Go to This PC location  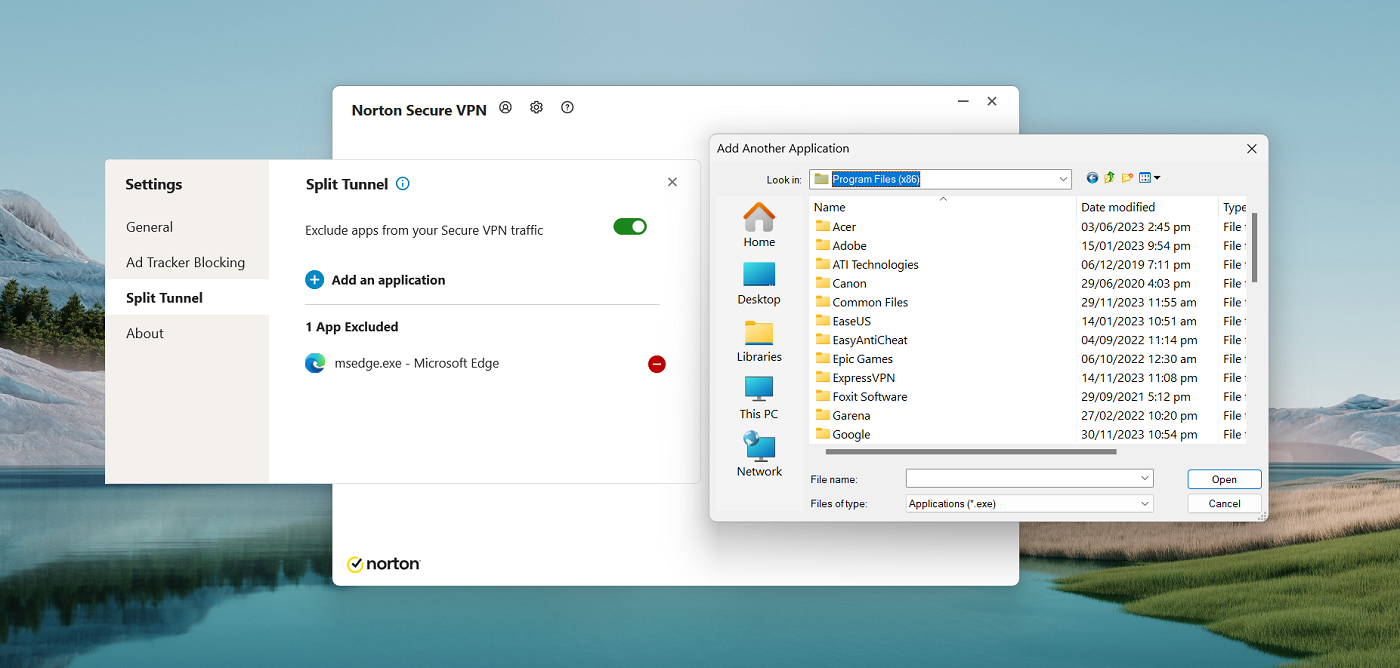tap(759, 397)
